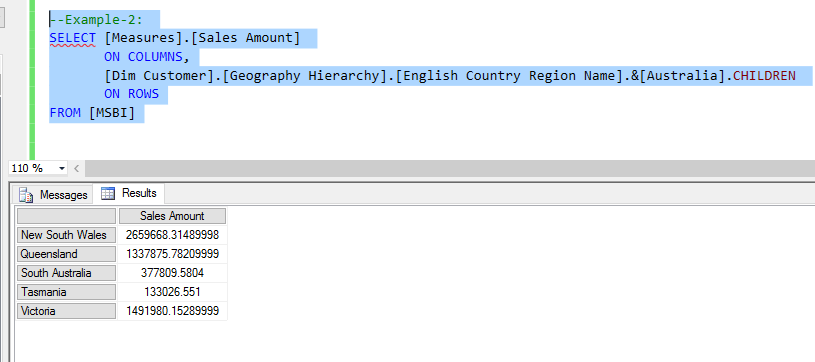Click cell value 133026.551
Screen dimensions: 815x362
point(173,292)
